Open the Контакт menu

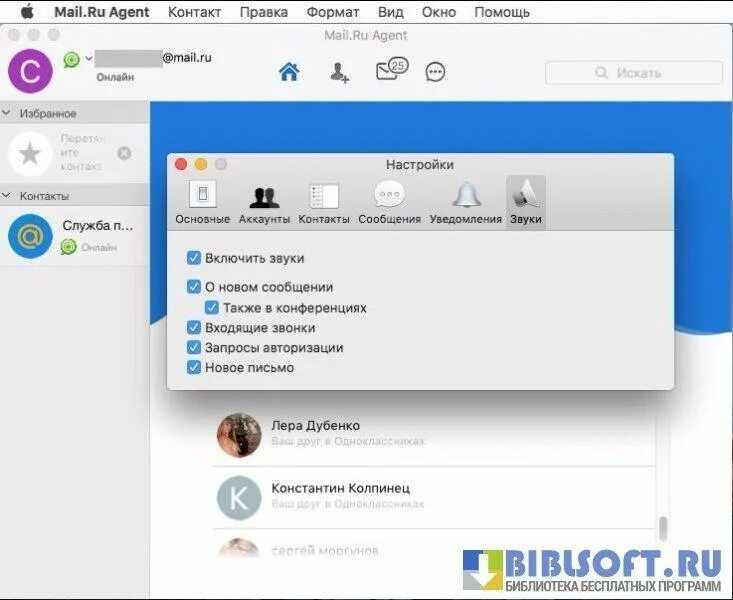pos(194,12)
